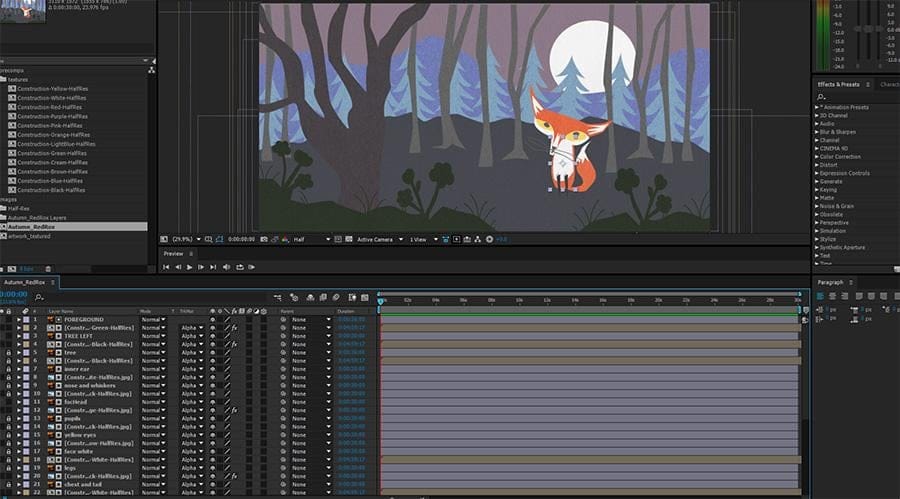The height and width of the screenshot is (499, 900).
Task: Open the 1 View layout dropdown
Action: (423, 239)
